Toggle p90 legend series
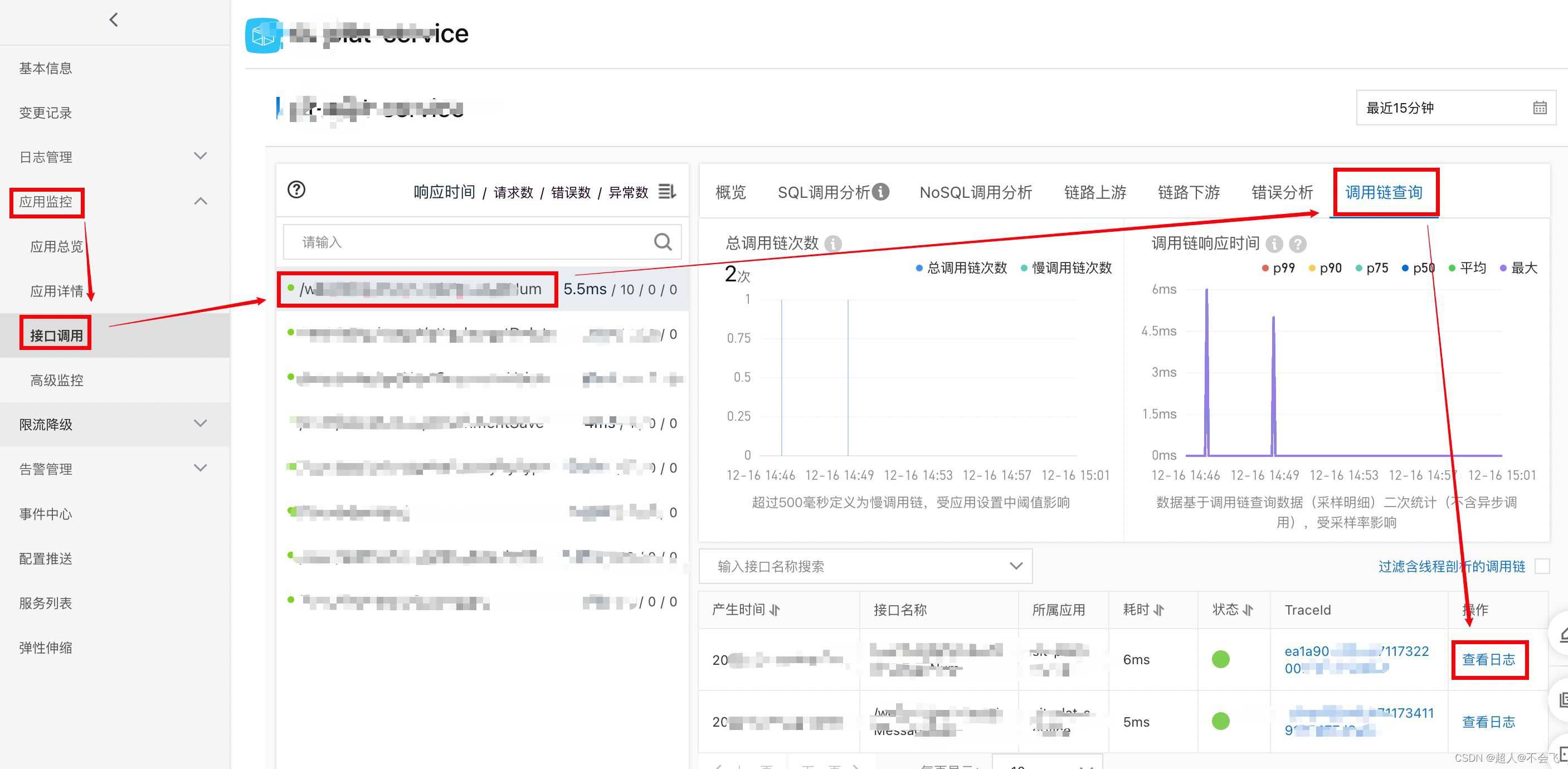The height and width of the screenshot is (769, 1568). click(1325, 268)
